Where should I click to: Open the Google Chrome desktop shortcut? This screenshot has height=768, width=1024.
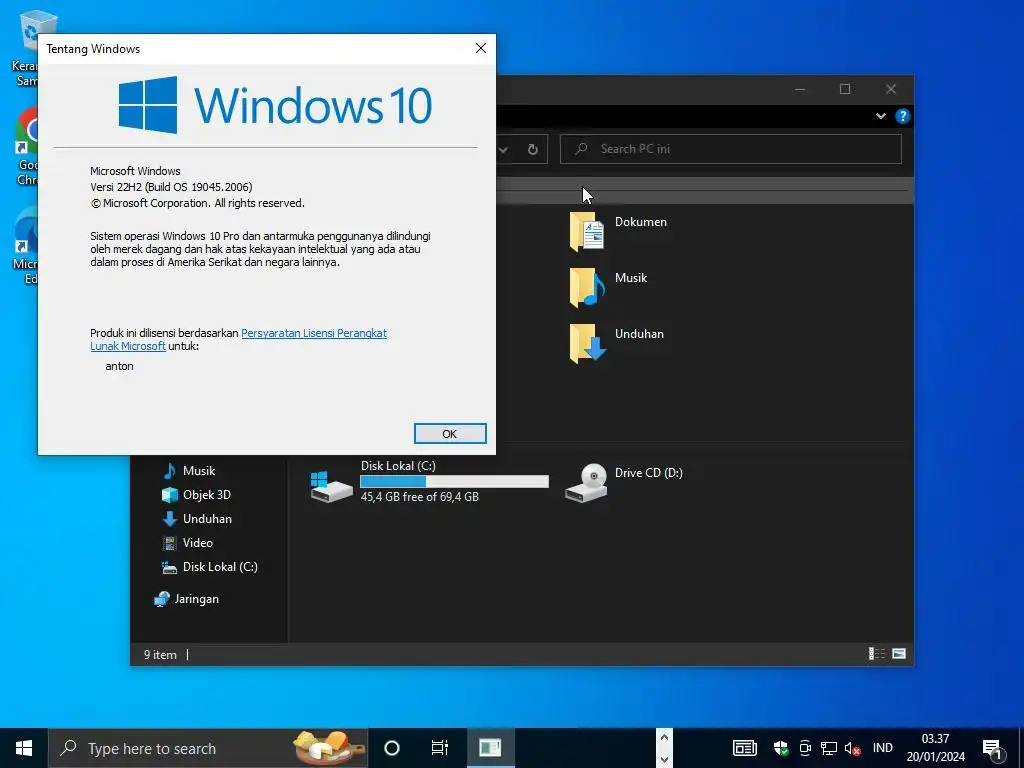click(26, 148)
